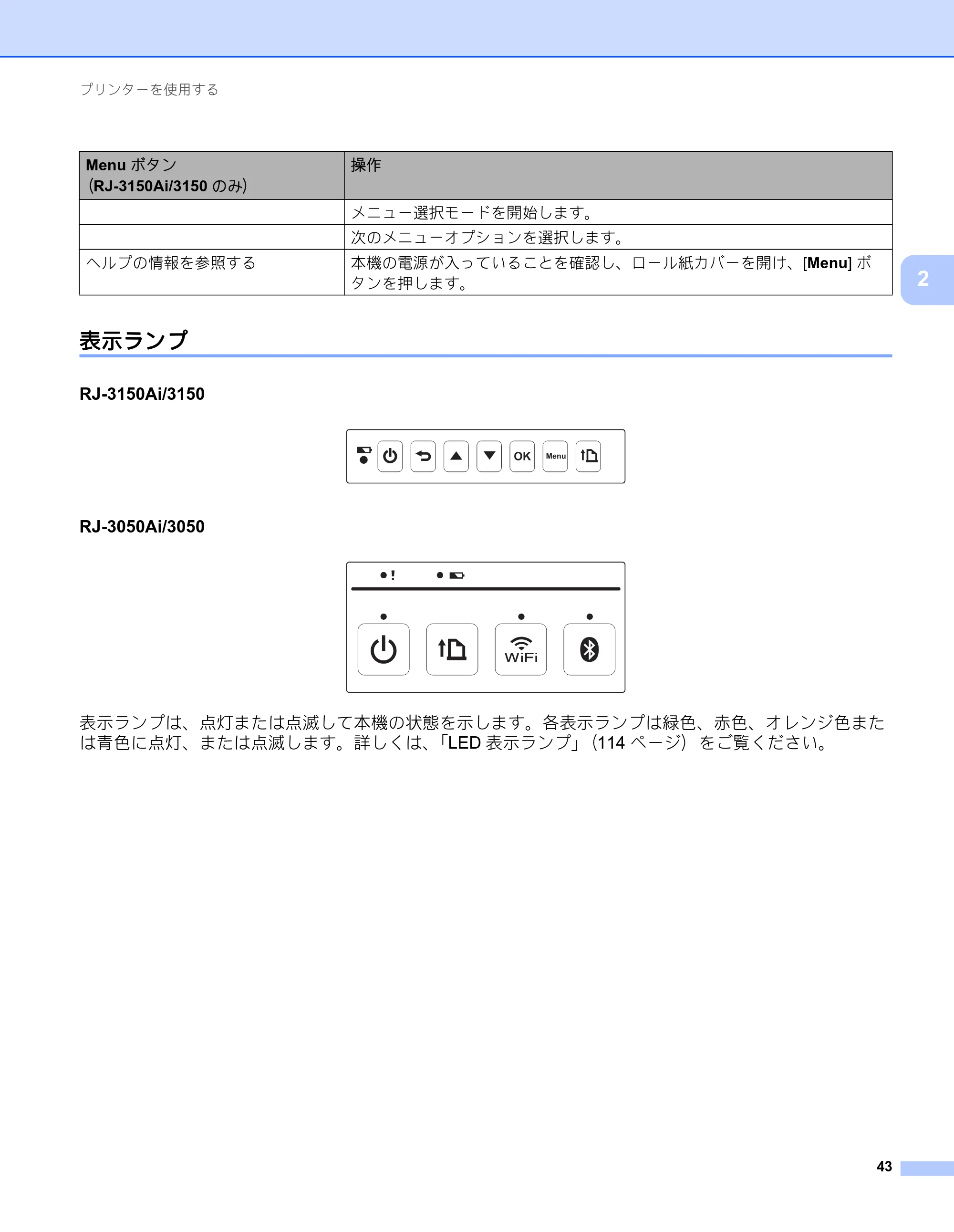Click the bold [Menu] text in table
This screenshot has height=1232, width=954.
click(x=827, y=263)
